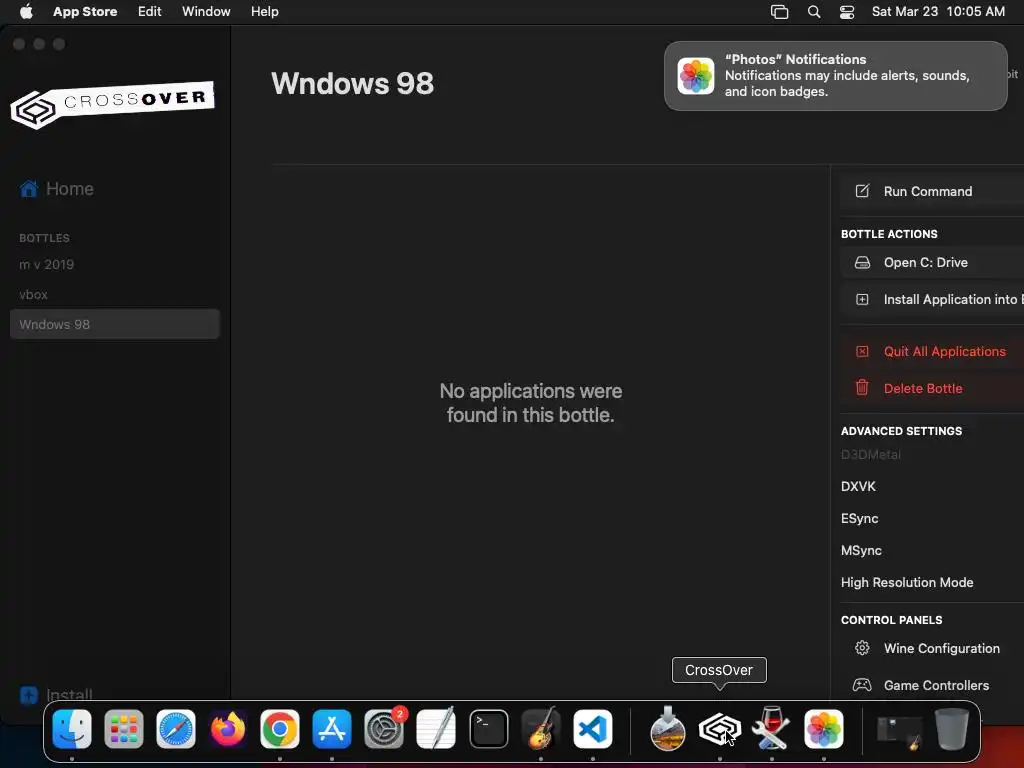Viewport: 1024px width, 768px height.
Task: Open Visual Studio Code from the Dock
Action: coord(593,729)
